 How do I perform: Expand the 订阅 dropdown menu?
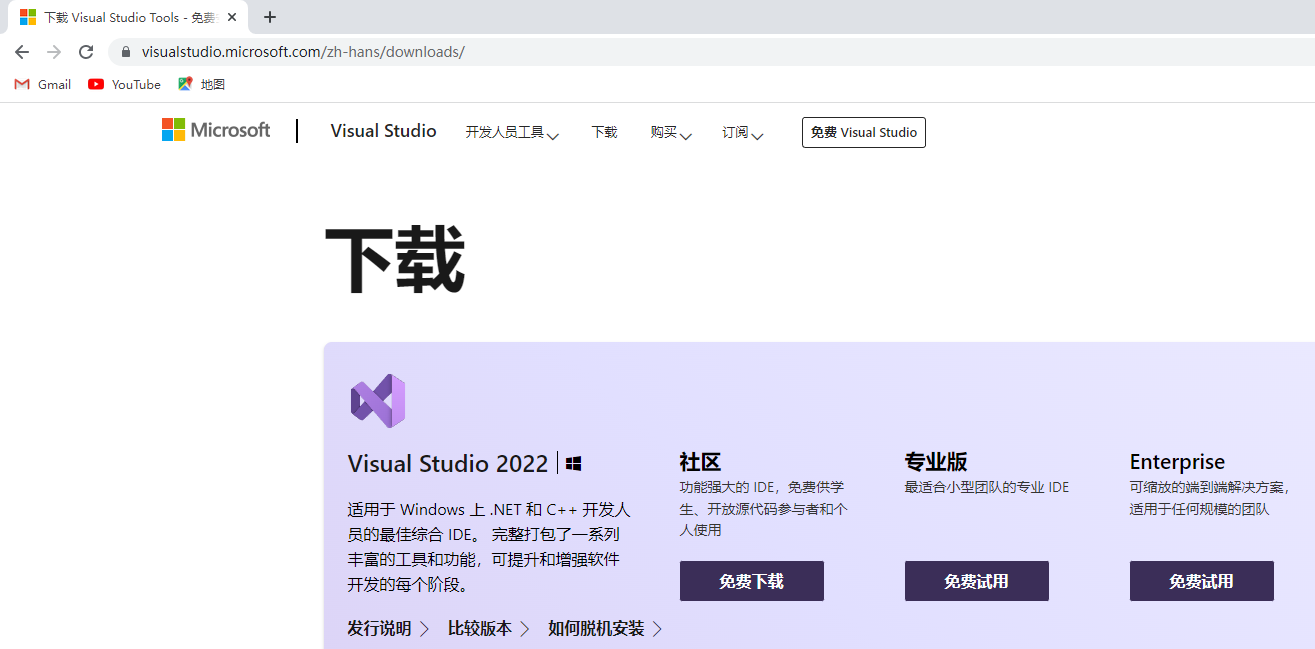(743, 132)
